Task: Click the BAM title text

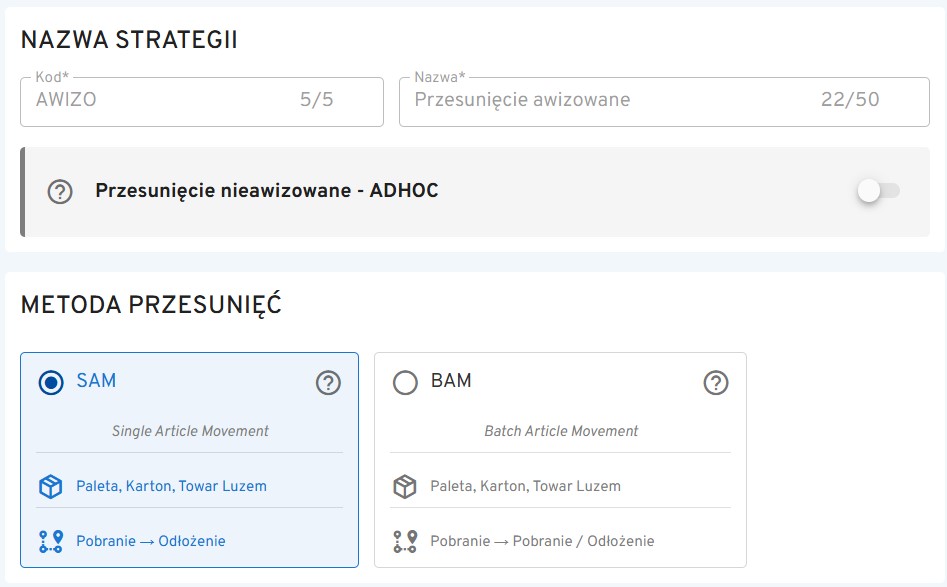Action: tap(451, 381)
